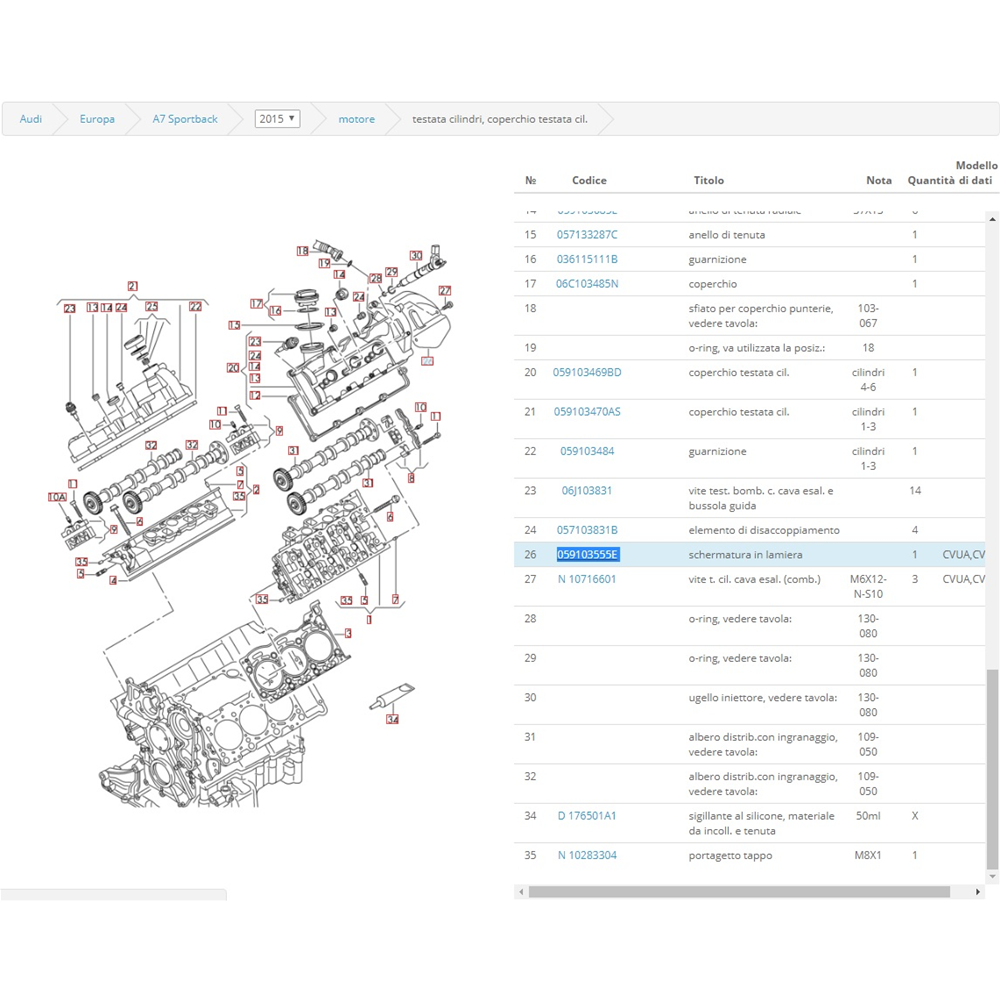This screenshot has width=1000, height=1000.
Task: Click the horizontal scrollbar thumb under the table
Action: click(739, 892)
